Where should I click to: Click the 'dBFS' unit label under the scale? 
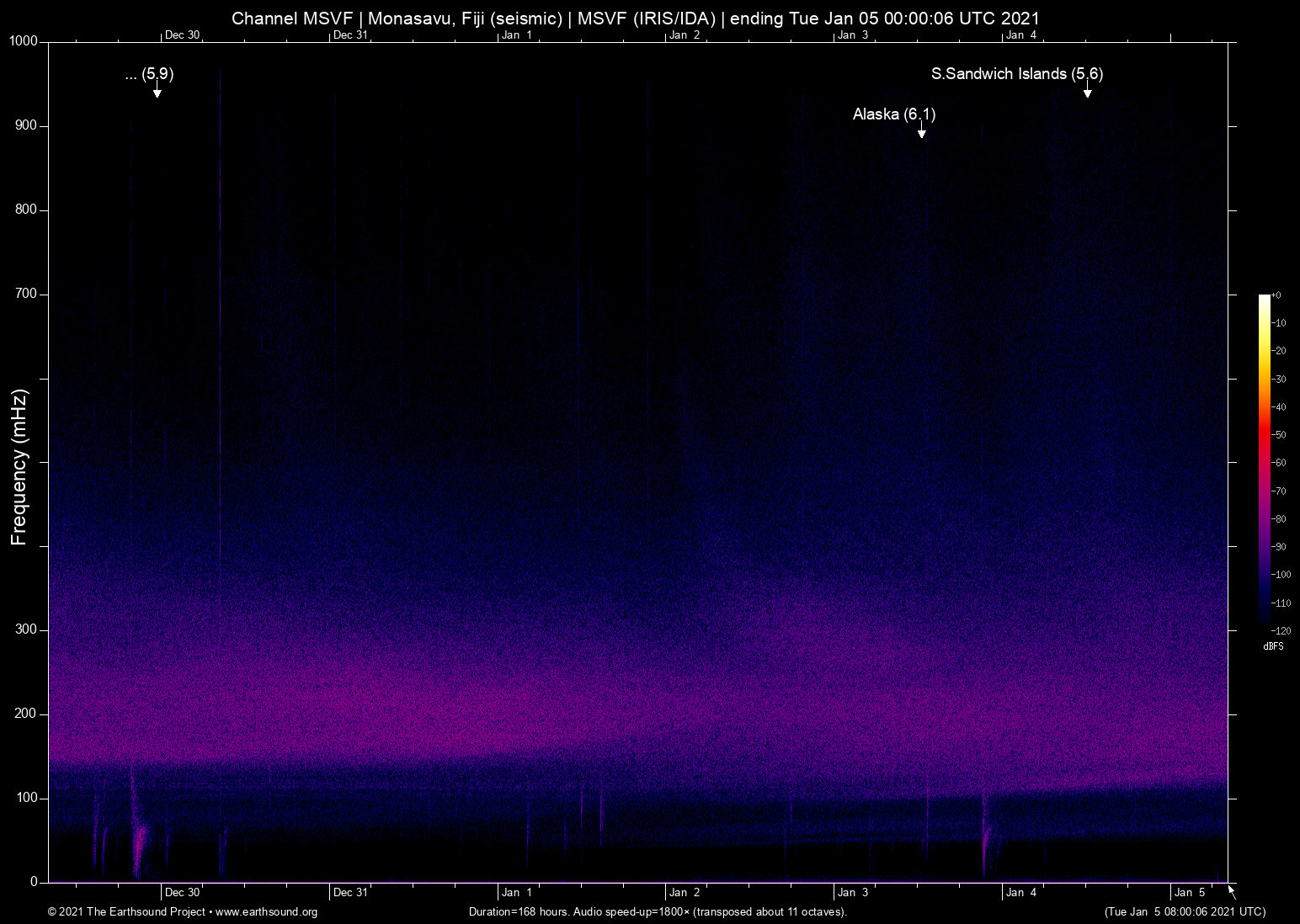(1274, 646)
